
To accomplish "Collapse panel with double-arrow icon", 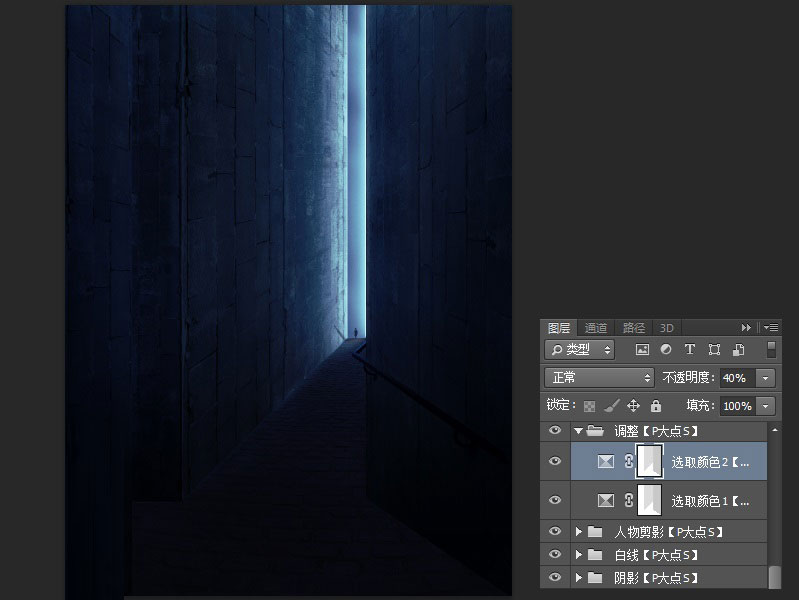I will 746,328.
